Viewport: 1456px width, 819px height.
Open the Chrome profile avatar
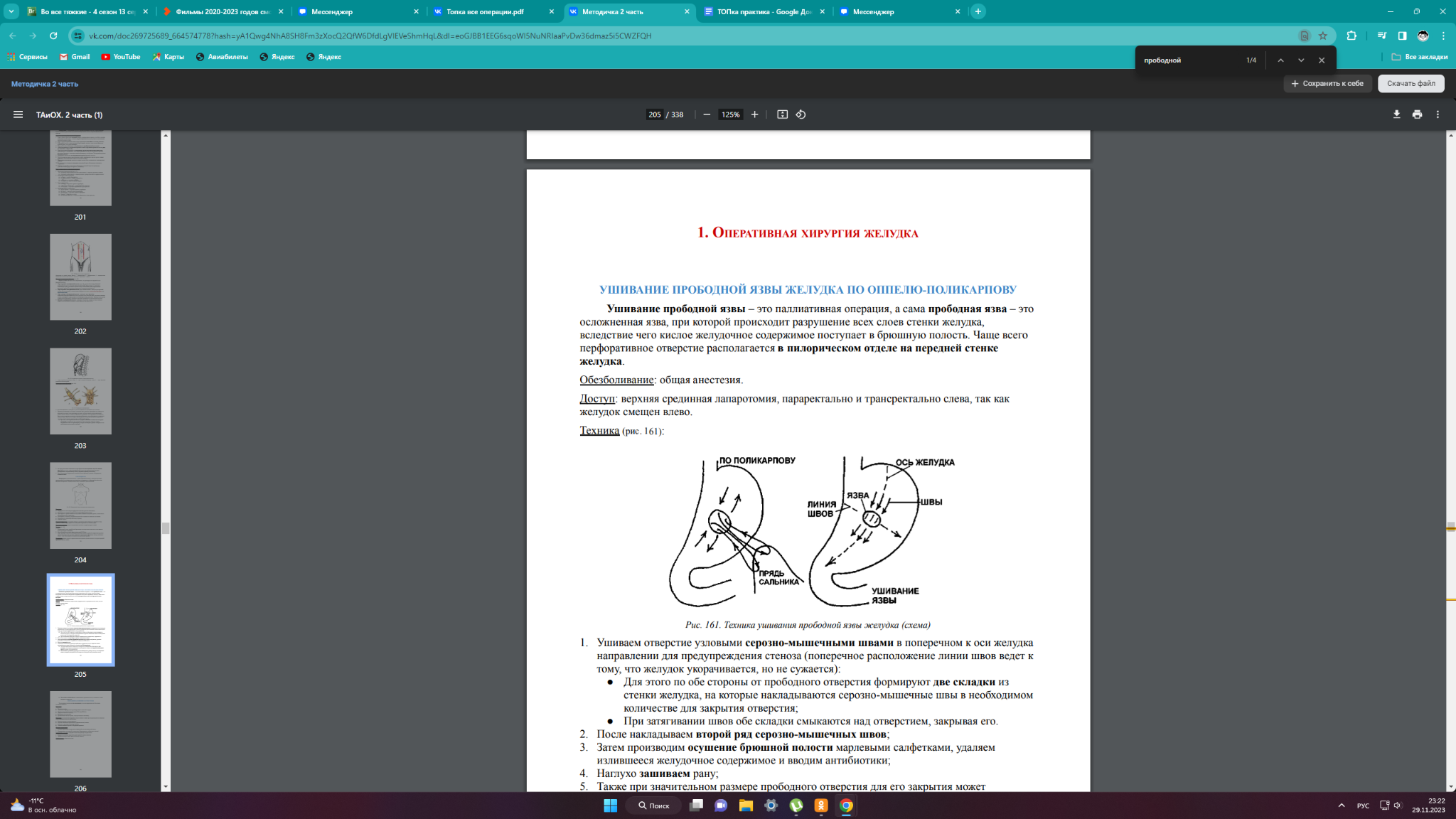click(x=1423, y=36)
